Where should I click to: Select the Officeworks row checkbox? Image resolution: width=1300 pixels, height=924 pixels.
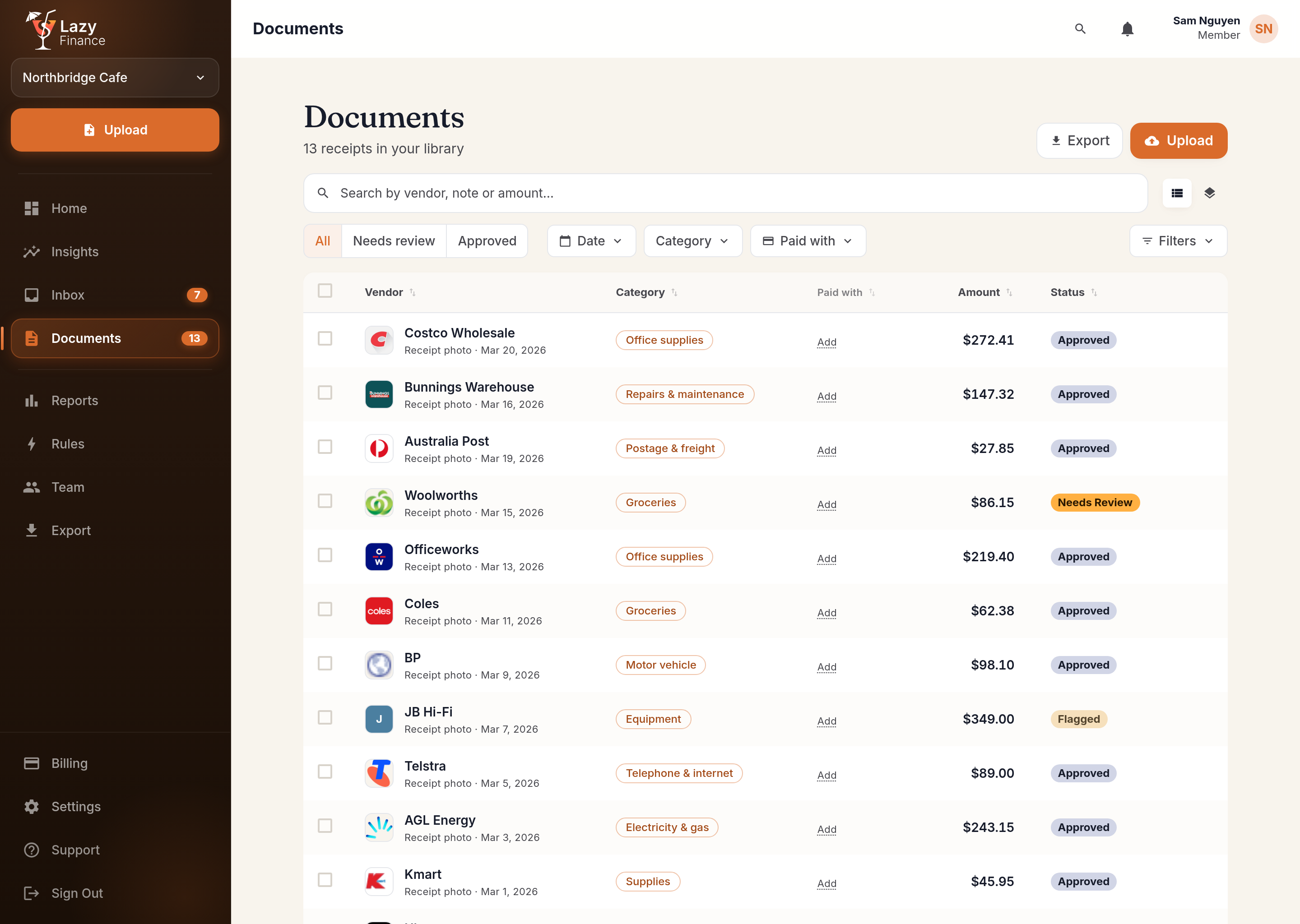pyautogui.click(x=325, y=555)
